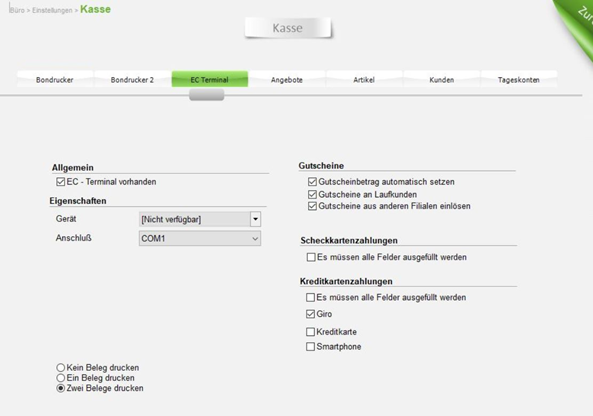The height and width of the screenshot is (416, 593).
Task: Toggle Gutscheine an Laufkunden checkbox
Action: [x=312, y=194]
